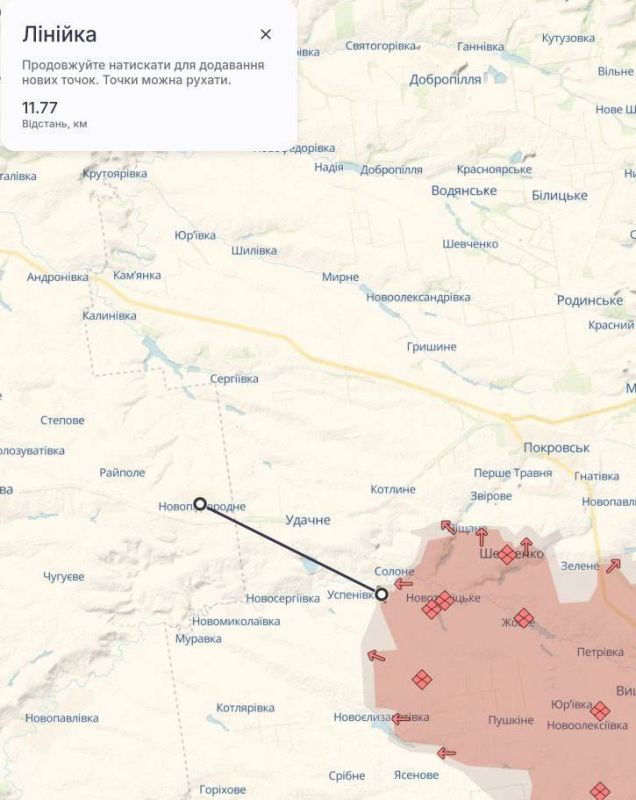Close the Лінійка ruler panel
Viewport: 636px width, 800px height.
pyautogui.click(x=265, y=35)
